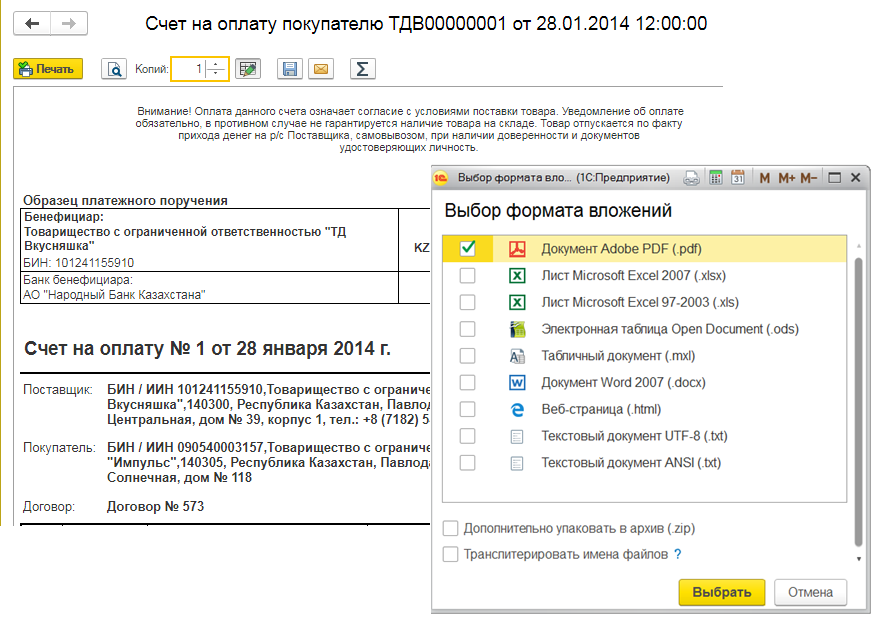Click the UTF-8 text document icon
The image size is (875, 618).
coord(517,436)
